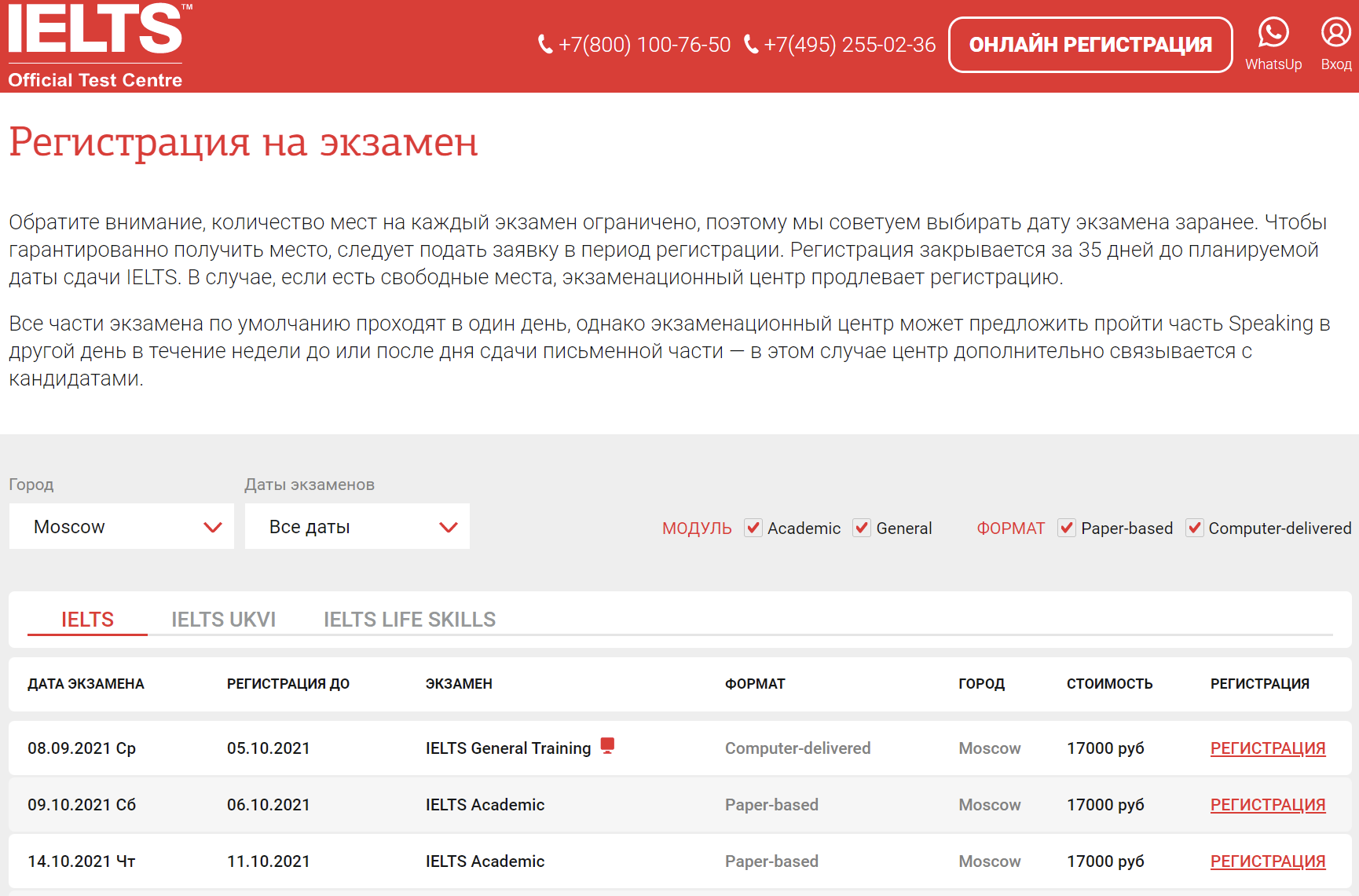
Task: Uncheck the Computer-delivered format checkbox
Action: point(1195,528)
